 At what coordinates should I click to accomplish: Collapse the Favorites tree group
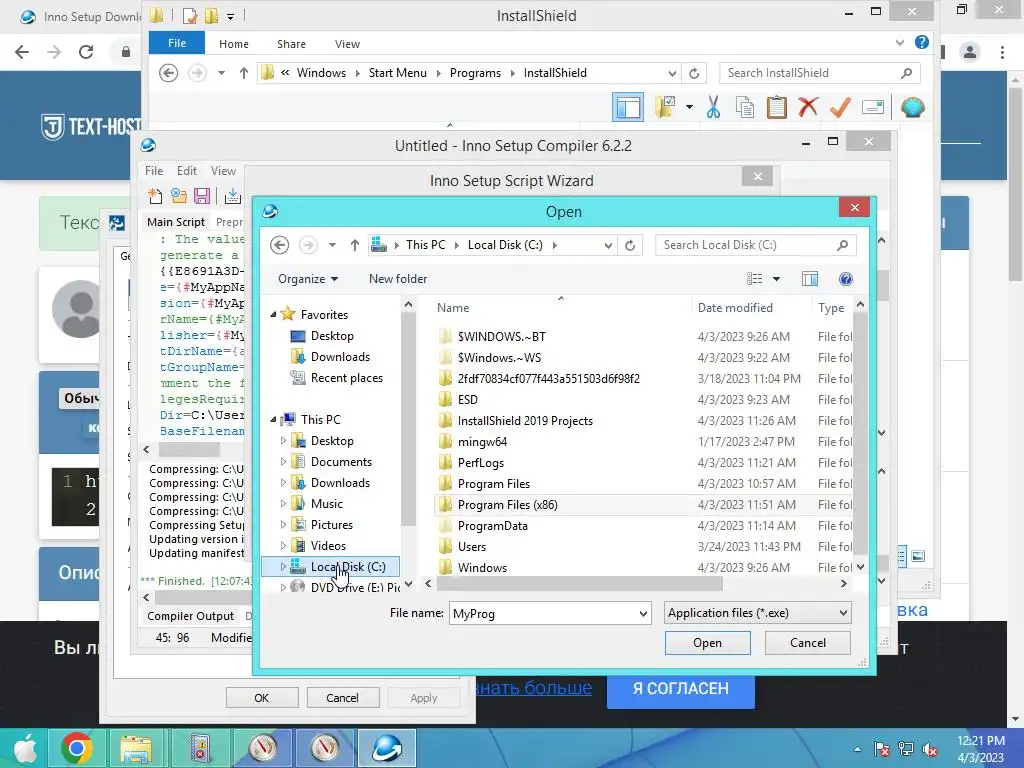(273, 314)
